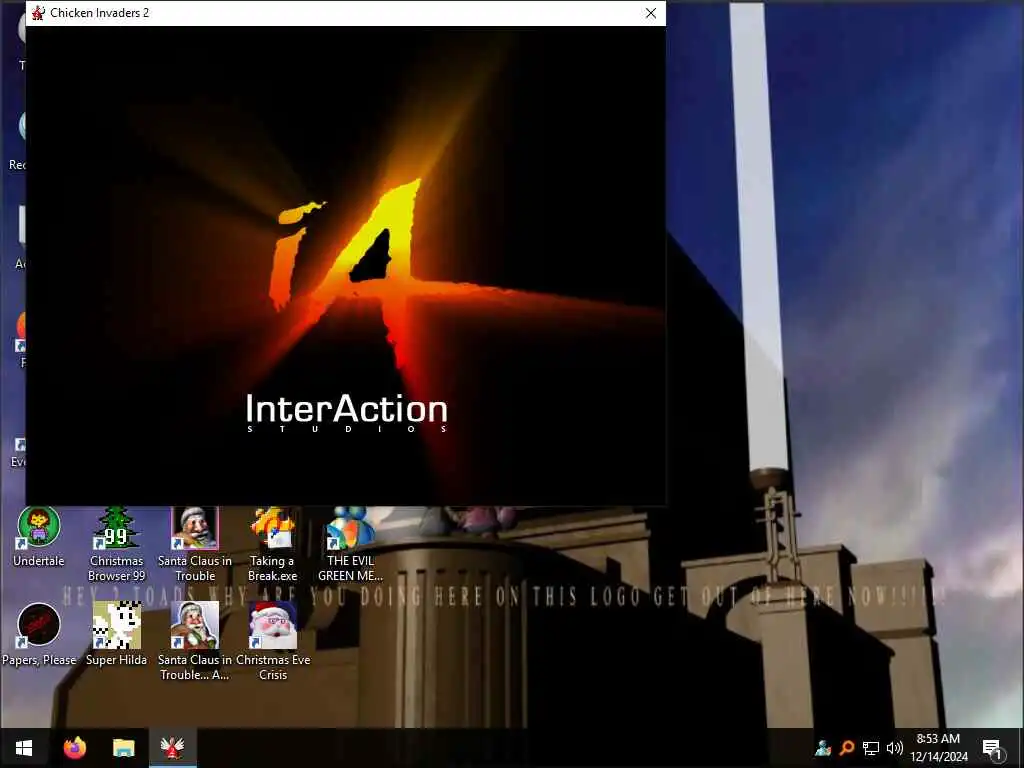This screenshot has width=1024, height=768.
Task: Open the Windows Start menu
Action: [x=24, y=748]
